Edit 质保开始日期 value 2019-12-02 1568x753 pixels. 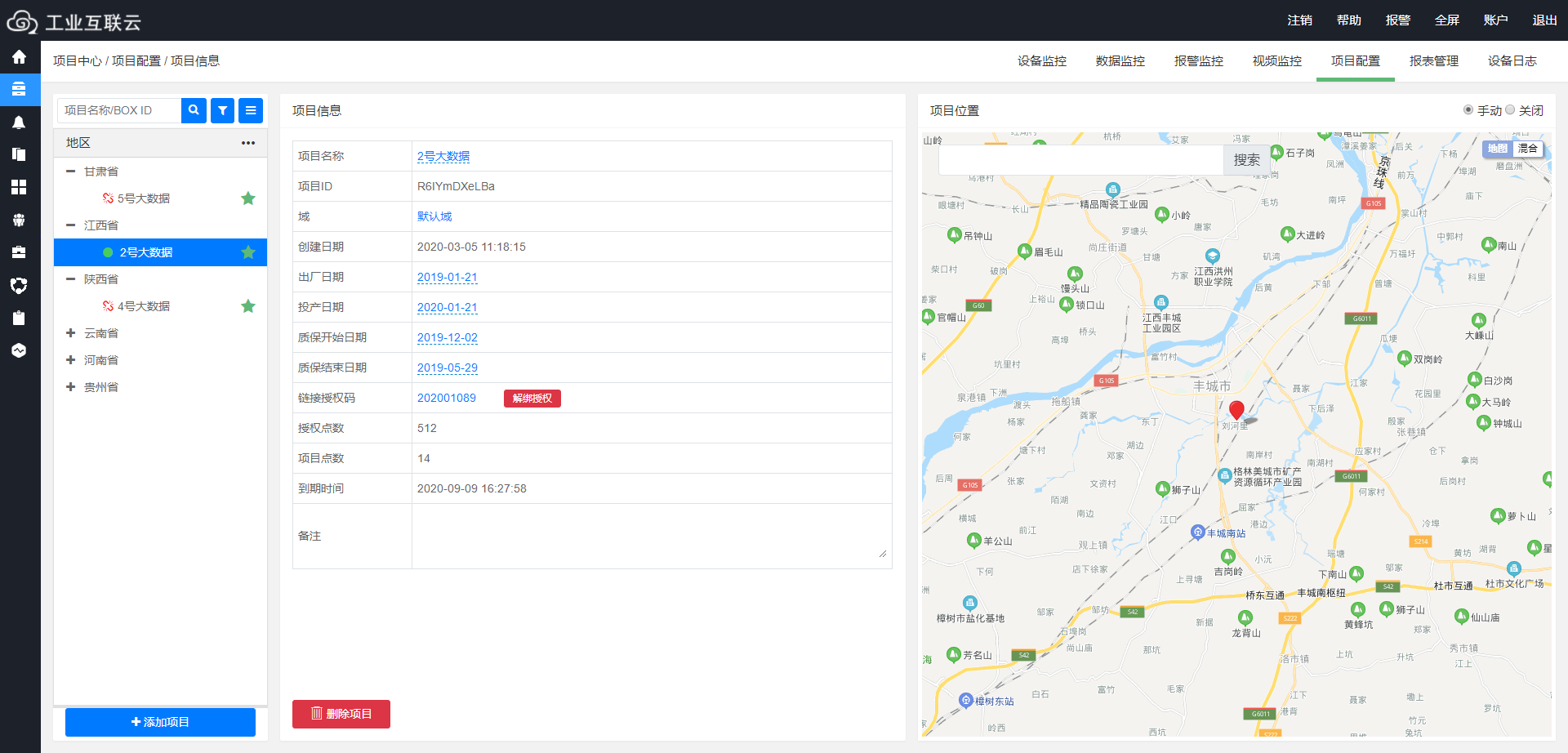point(448,337)
